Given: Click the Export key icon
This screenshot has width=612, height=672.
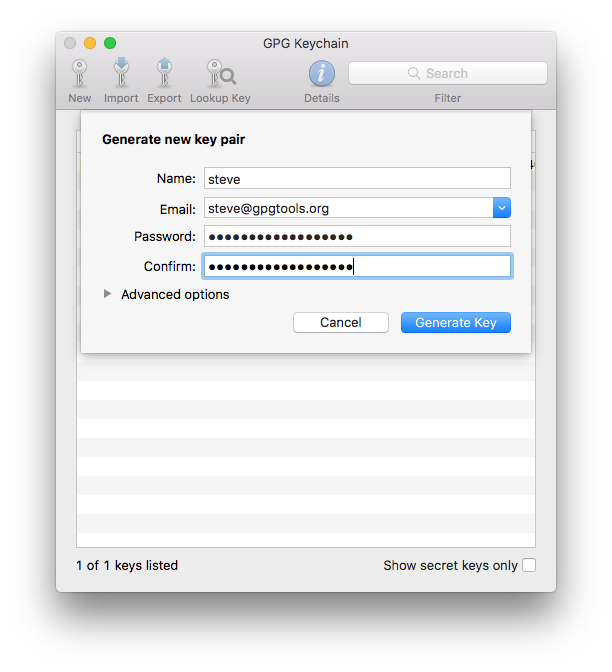Looking at the screenshot, I should point(164,75).
